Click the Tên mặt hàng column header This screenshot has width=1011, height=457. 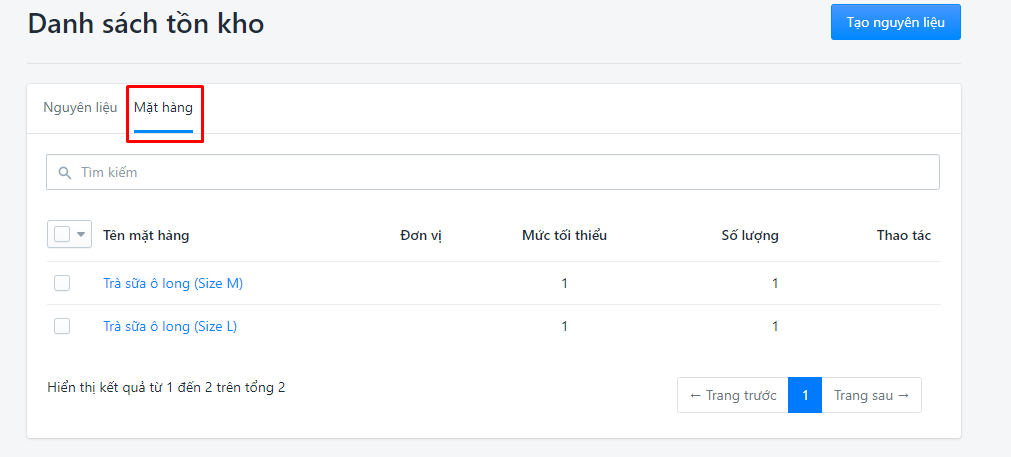tap(146, 235)
